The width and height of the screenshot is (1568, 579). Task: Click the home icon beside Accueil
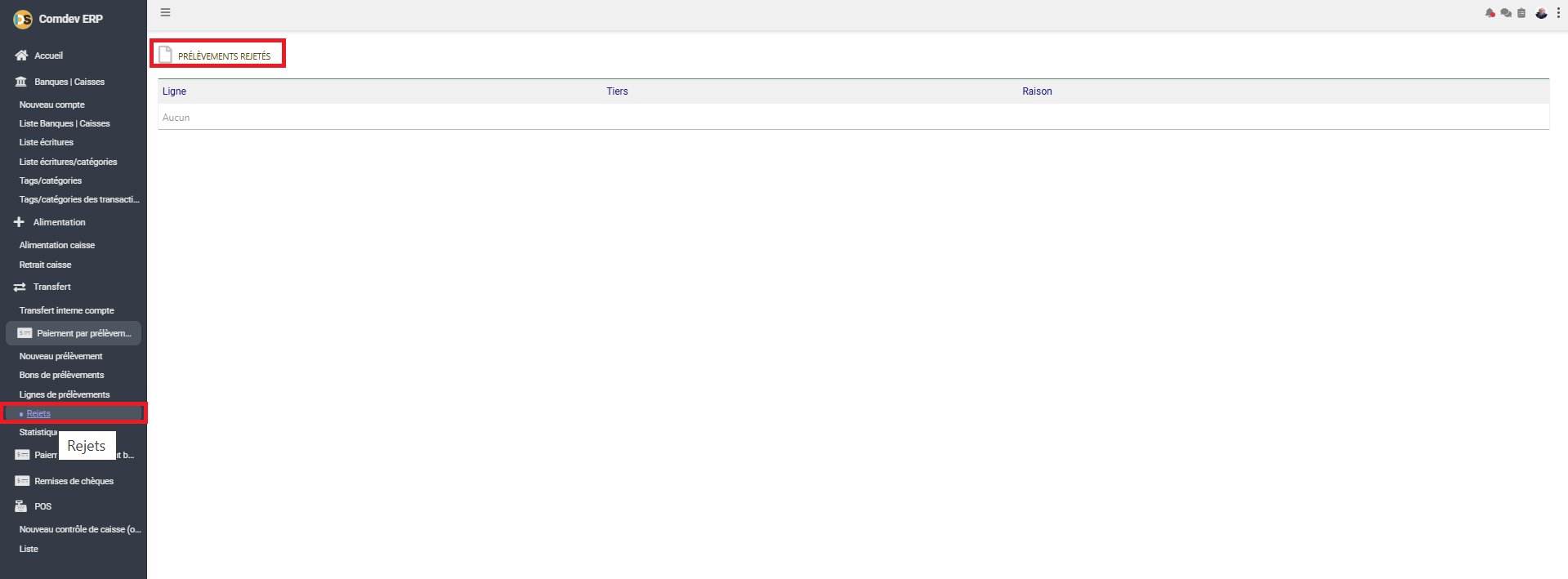click(21, 56)
